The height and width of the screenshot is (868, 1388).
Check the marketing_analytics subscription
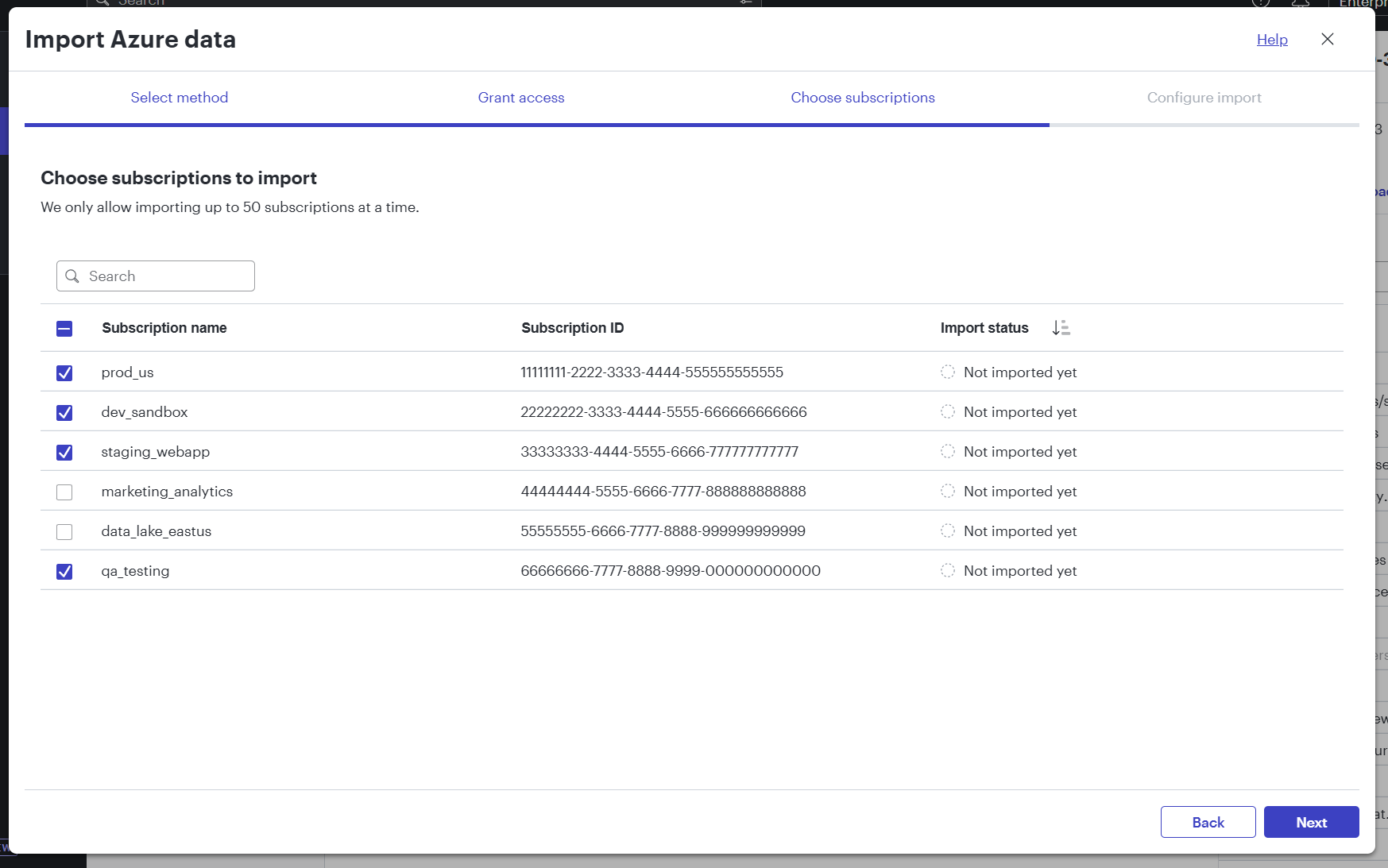pyautogui.click(x=64, y=492)
